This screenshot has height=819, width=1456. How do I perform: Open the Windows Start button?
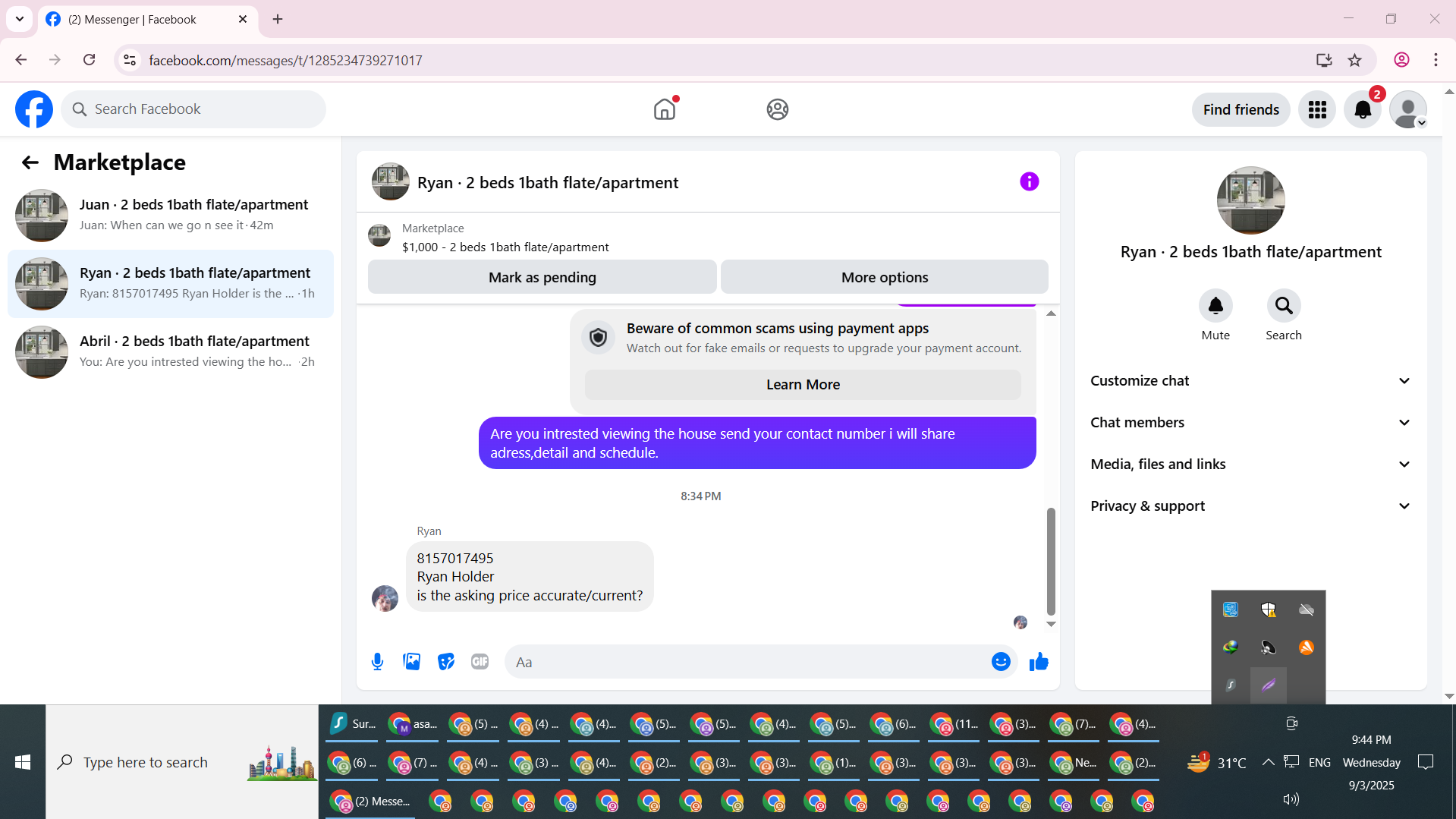(x=23, y=762)
